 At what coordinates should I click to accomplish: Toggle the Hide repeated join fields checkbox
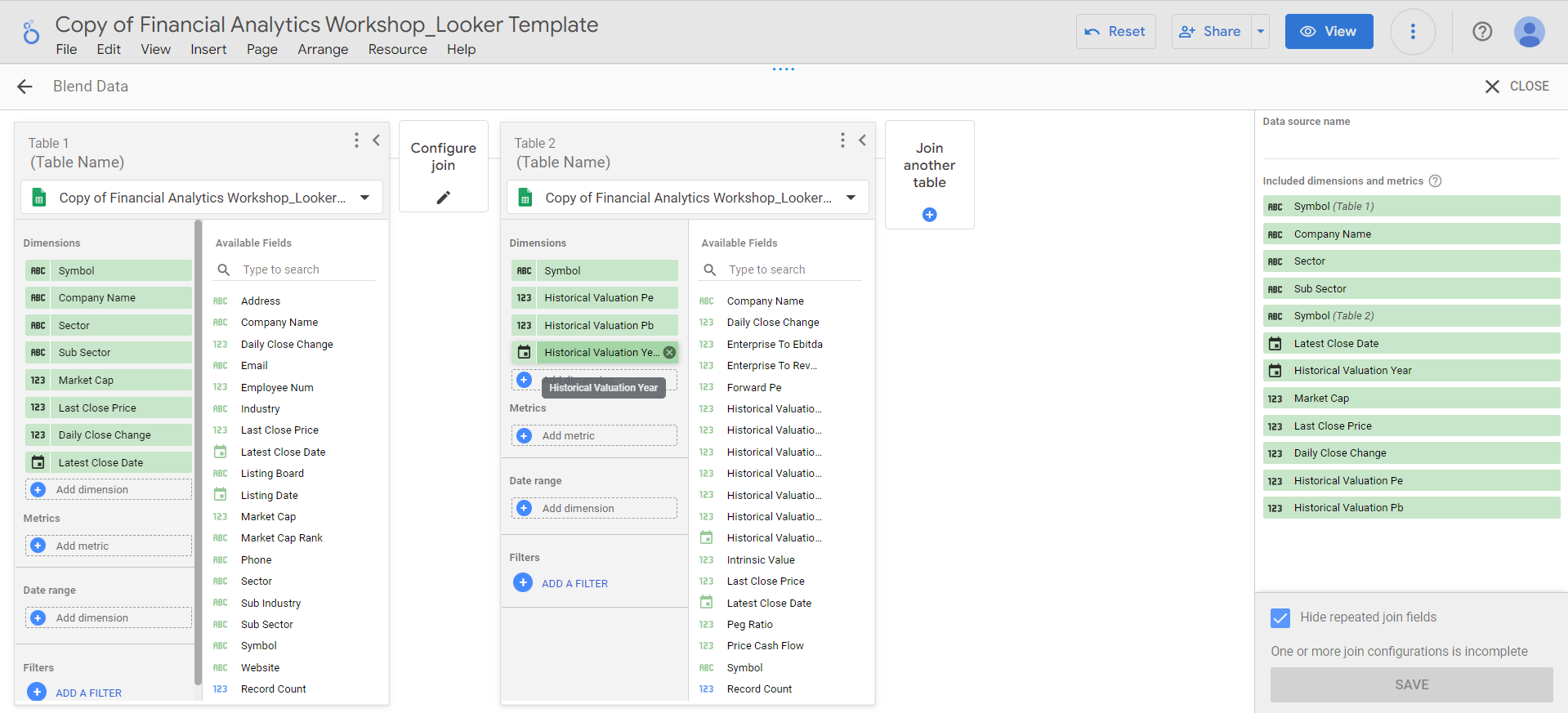tap(1280, 618)
